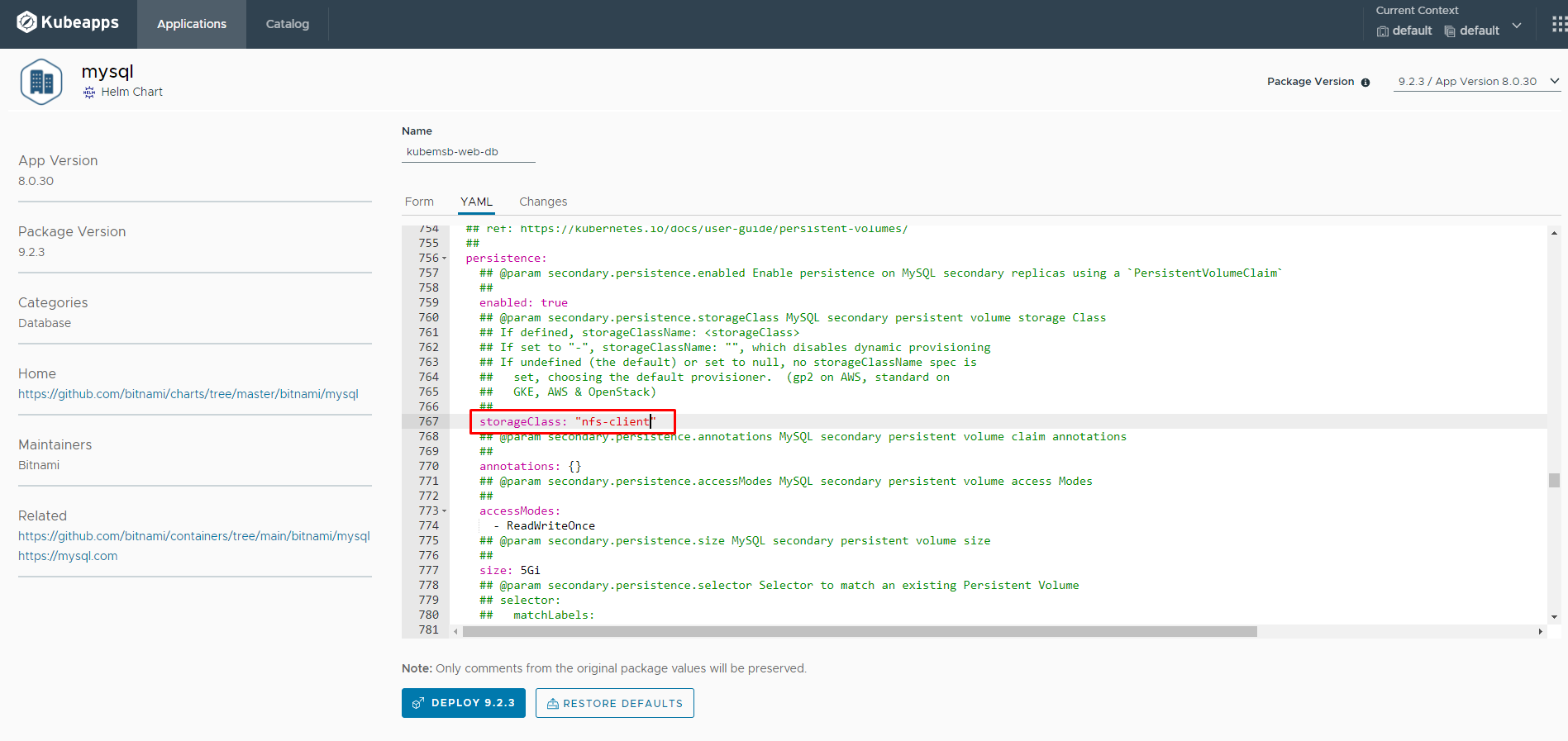Click the Helm Chart icon
This screenshot has height=741, width=1568.
point(89,93)
